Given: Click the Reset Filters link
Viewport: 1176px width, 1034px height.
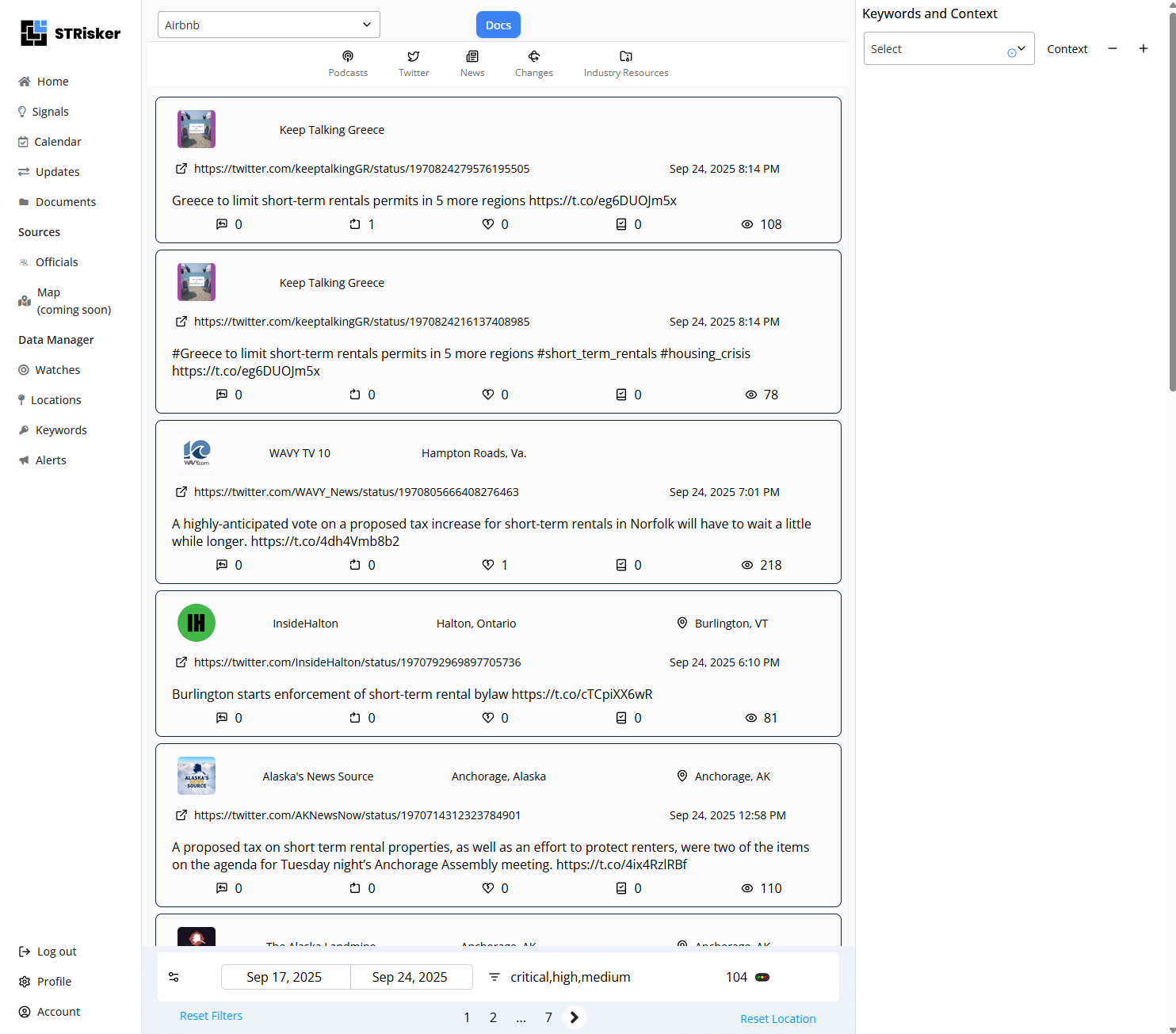Looking at the screenshot, I should (211, 1016).
